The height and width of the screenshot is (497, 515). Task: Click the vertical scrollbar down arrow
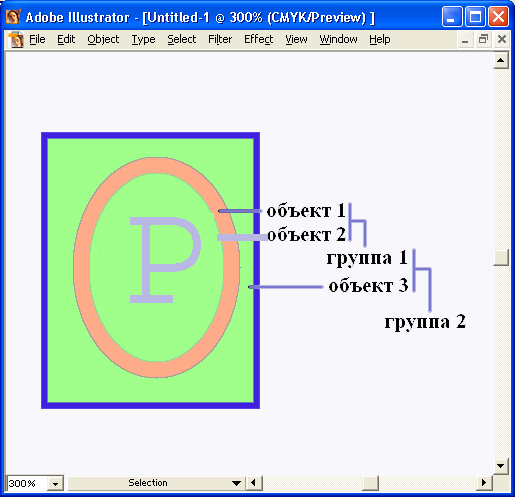coord(501,466)
